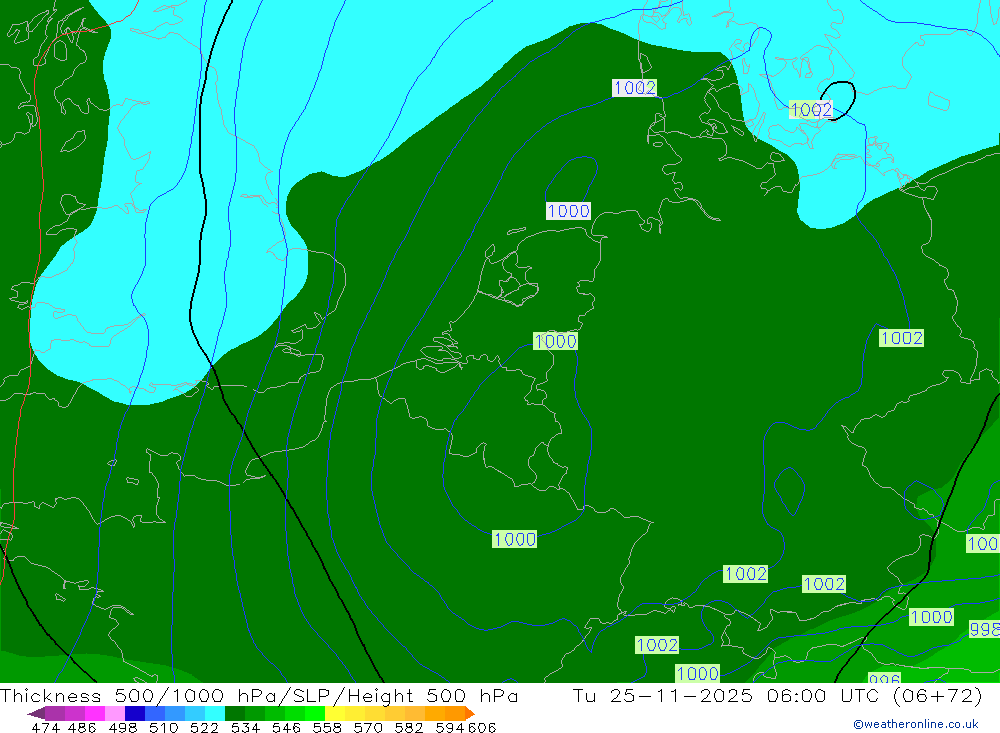This screenshot has height=733, width=1000.
Task: Click the 996 isobar label at bottom edge
Action: pyautogui.click(x=884, y=678)
